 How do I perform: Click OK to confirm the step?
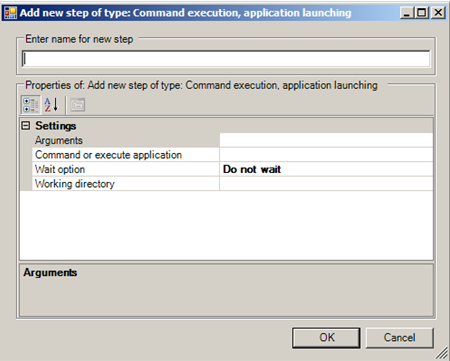tap(326, 338)
